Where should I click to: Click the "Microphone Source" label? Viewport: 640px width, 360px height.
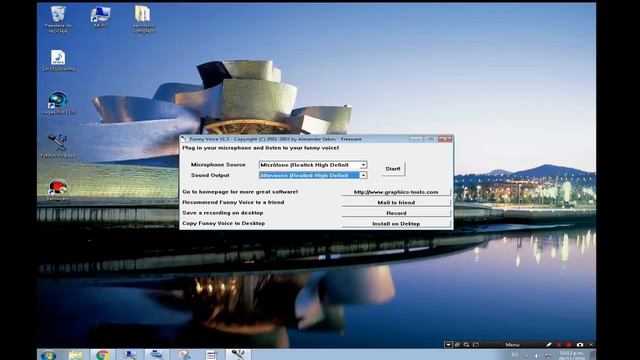point(218,164)
